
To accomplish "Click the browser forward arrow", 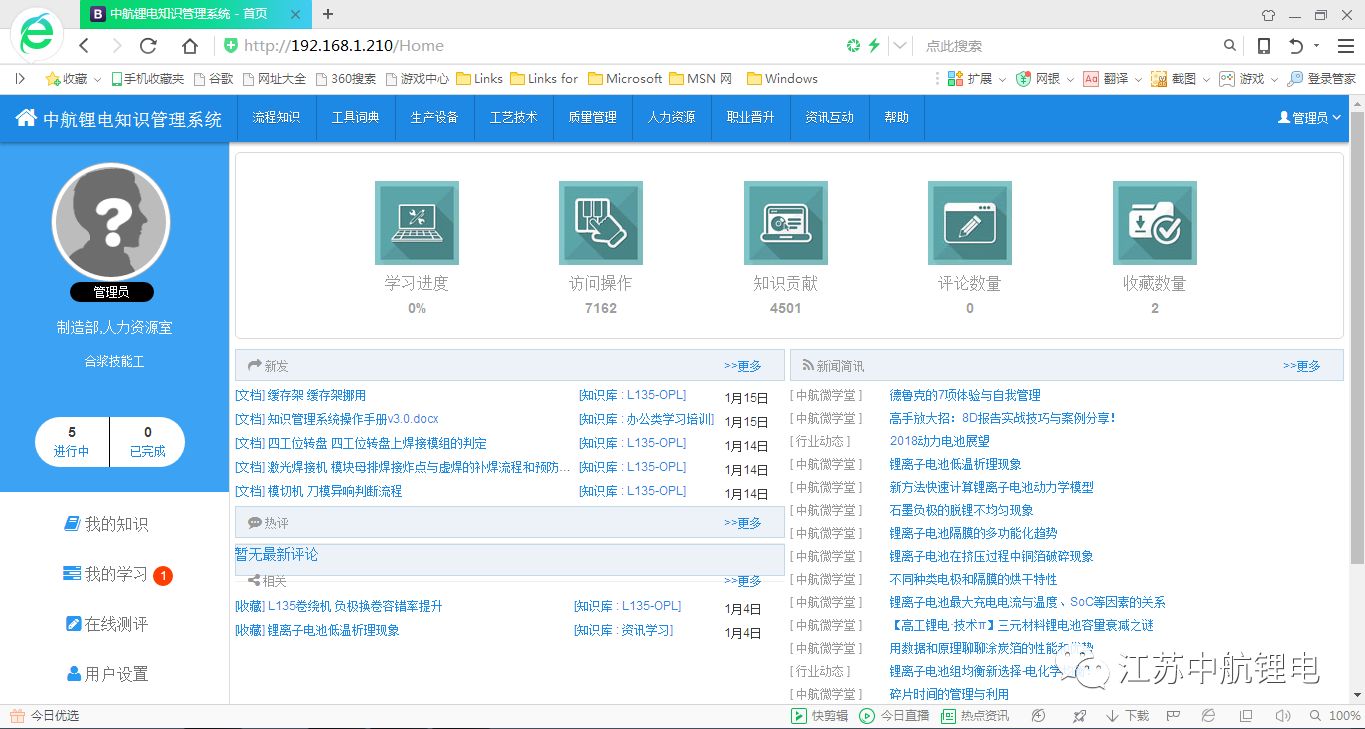I will click(116, 46).
